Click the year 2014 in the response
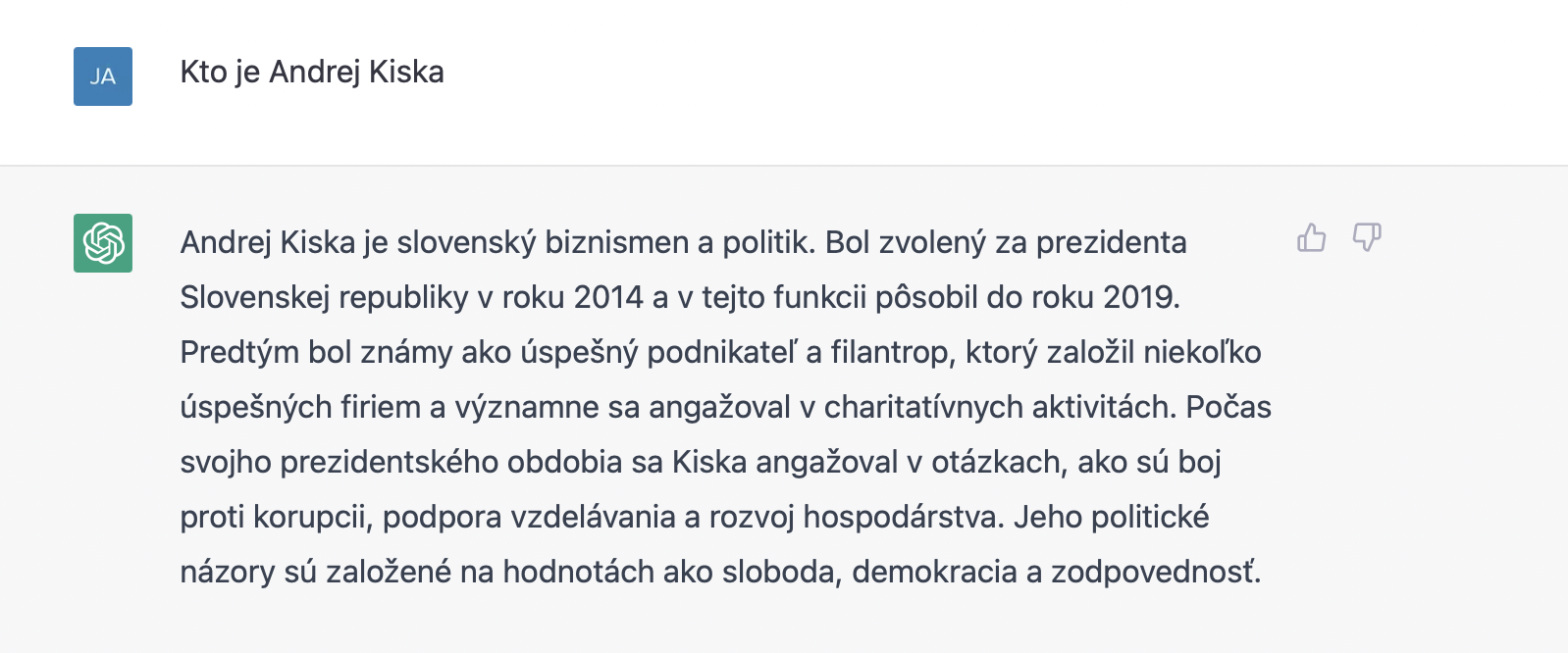 point(607,297)
